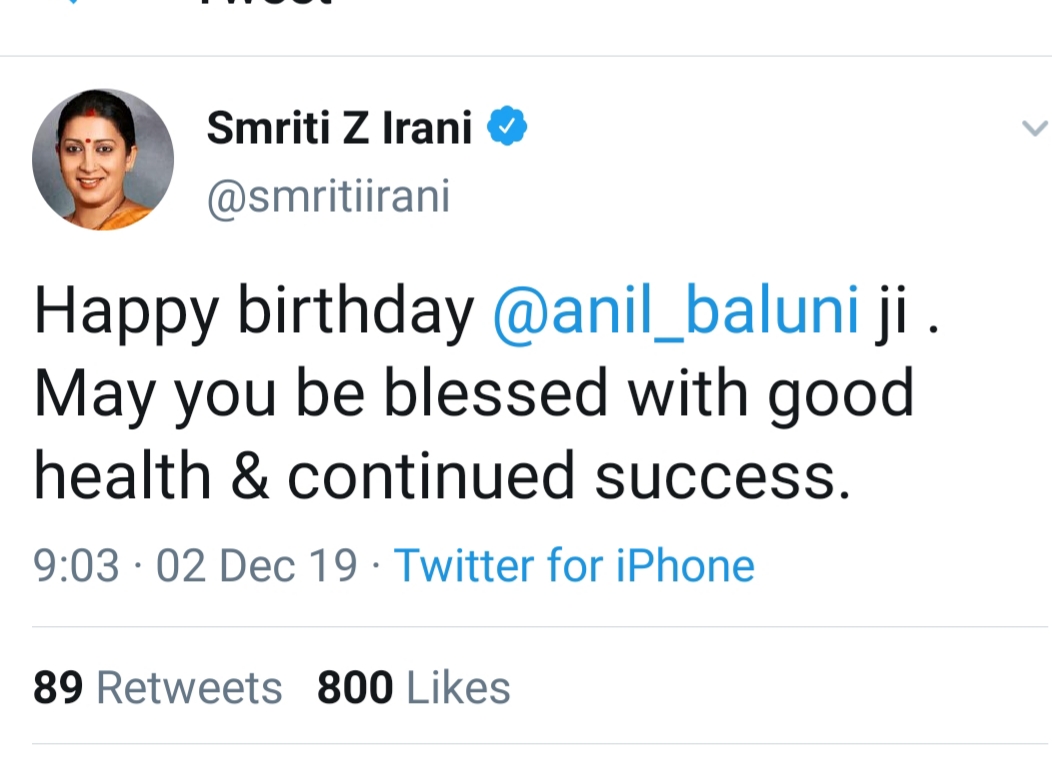
Task: Tap the circular profile picture
Action: (x=103, y=160)
